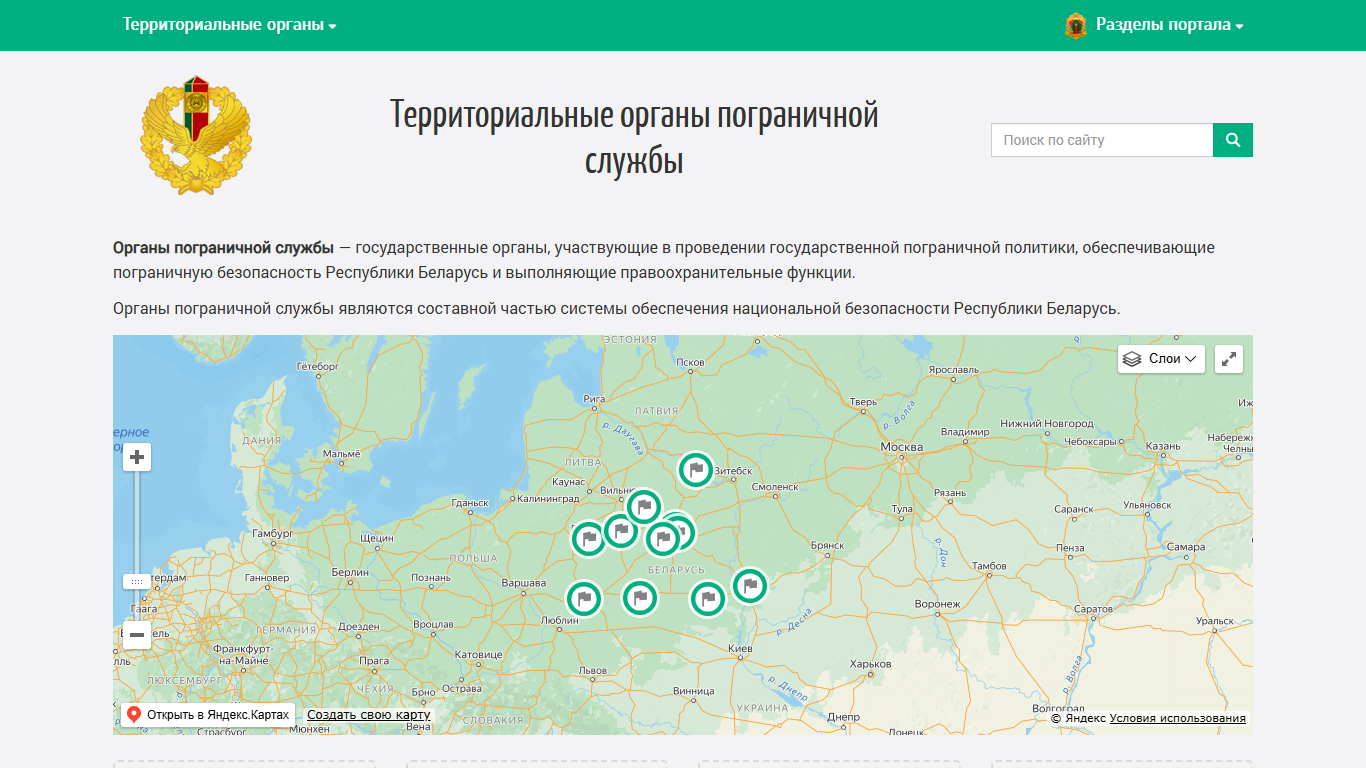Expand the Территориальные органы menu
Screen dimensions: 1366x768
229,25
